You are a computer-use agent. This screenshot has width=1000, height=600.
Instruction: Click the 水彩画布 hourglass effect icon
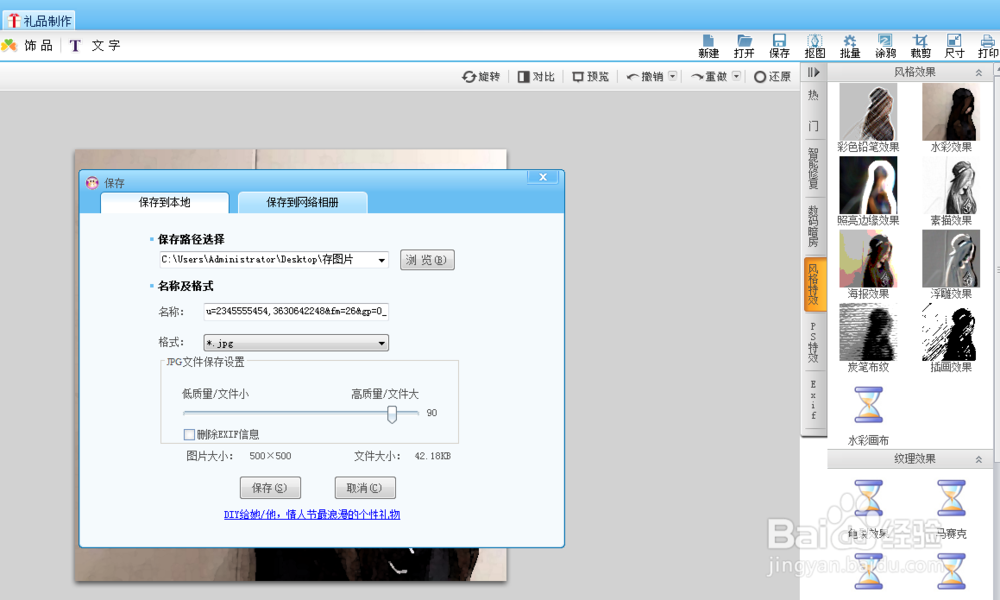point(868,406)
